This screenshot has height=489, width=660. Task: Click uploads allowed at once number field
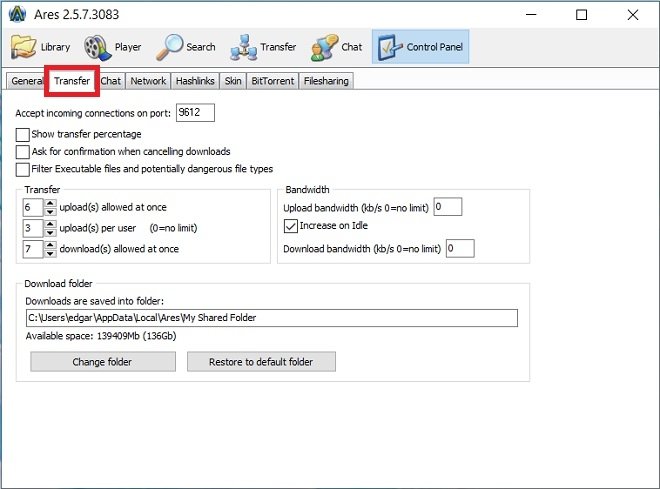click(x=33, y=207)
